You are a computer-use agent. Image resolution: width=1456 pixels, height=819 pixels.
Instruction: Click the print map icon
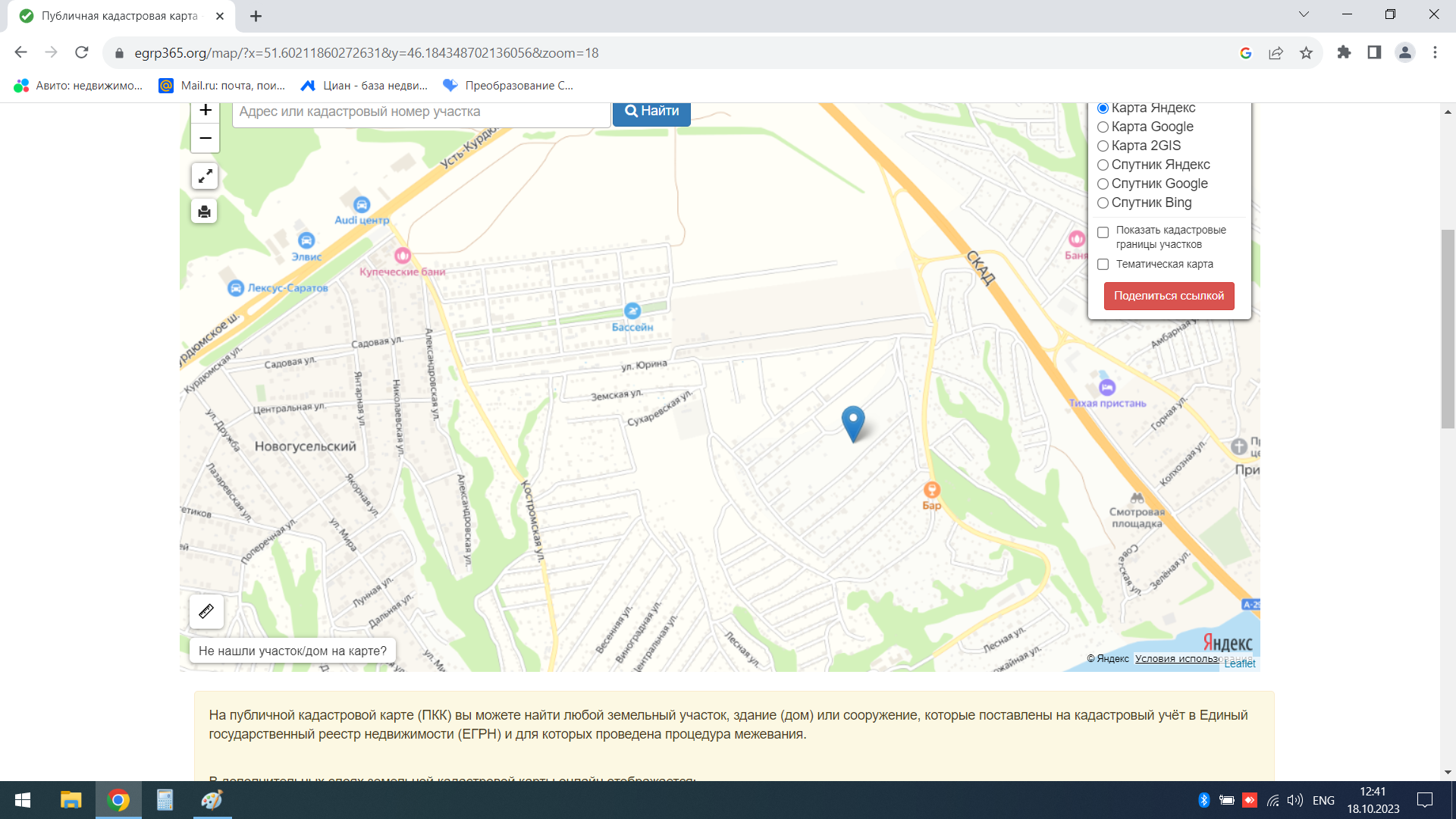click(205, 212)
